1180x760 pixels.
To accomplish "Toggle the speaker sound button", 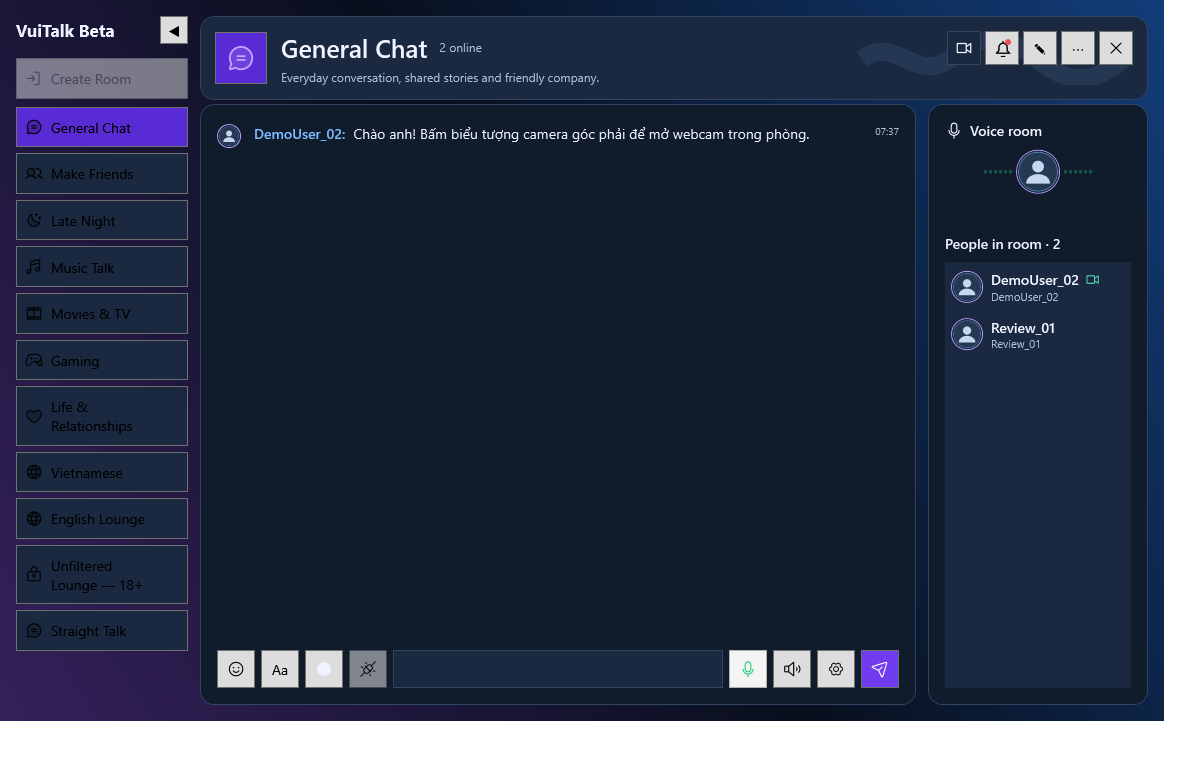I will click(792, 669).
